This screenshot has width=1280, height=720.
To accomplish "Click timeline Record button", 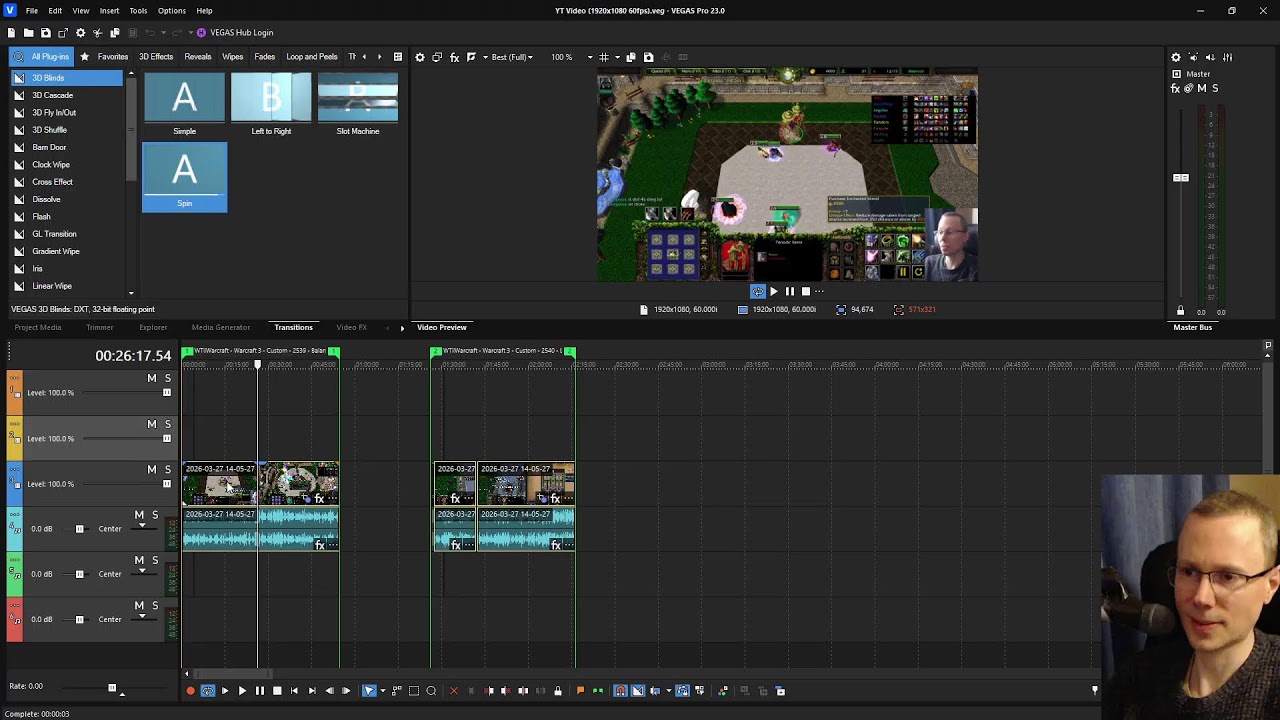I will click(x=190, y=691).
